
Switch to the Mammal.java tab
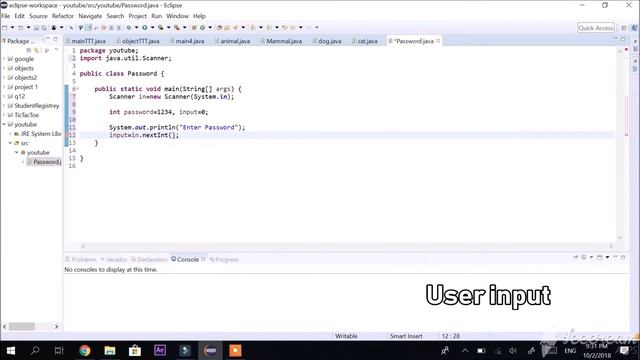click(x=281, y=41)
